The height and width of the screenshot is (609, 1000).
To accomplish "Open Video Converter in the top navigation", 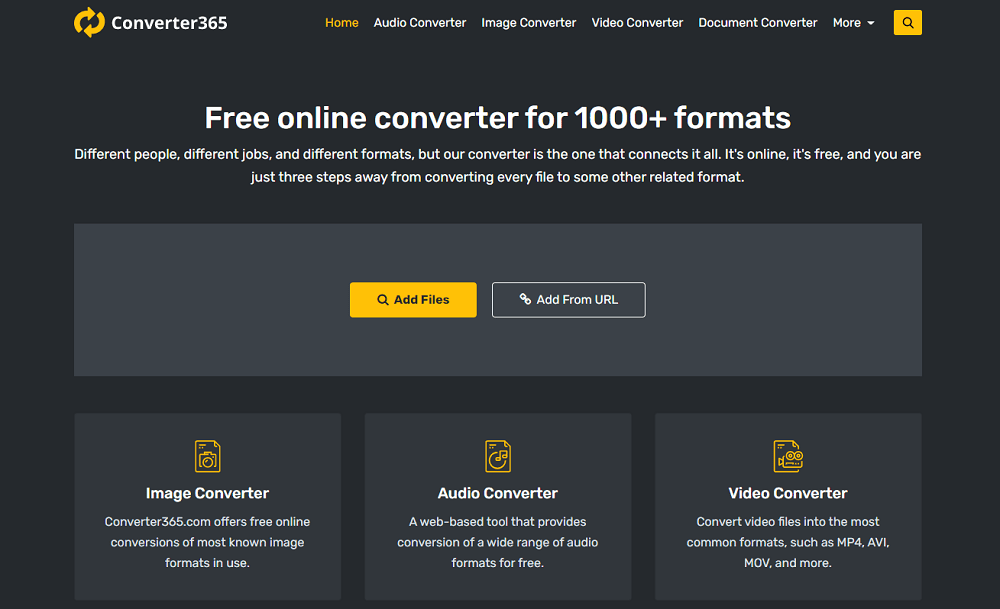I will coord(637,23).
